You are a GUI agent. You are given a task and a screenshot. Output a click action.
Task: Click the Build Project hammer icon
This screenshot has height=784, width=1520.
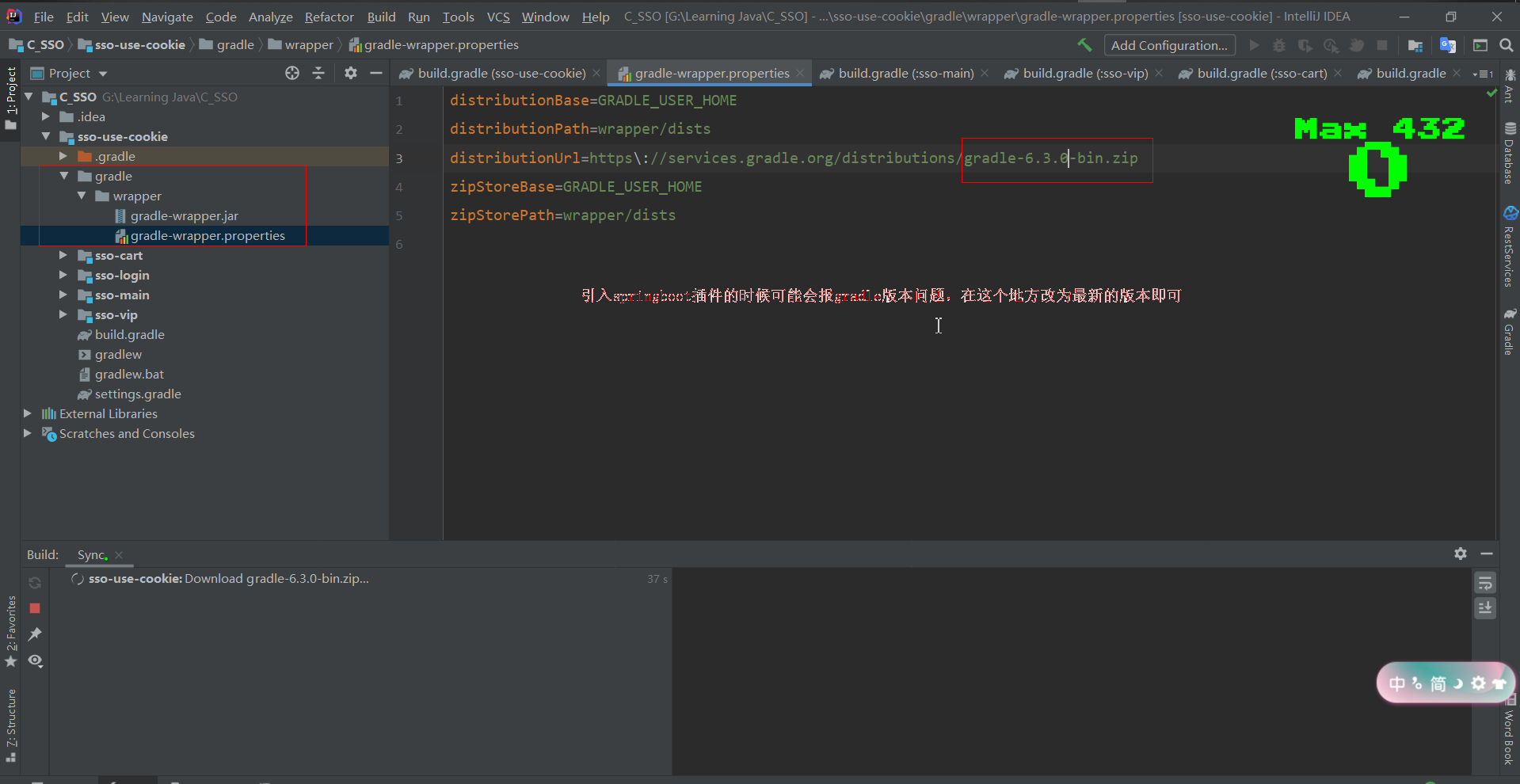pos(1084,45)
